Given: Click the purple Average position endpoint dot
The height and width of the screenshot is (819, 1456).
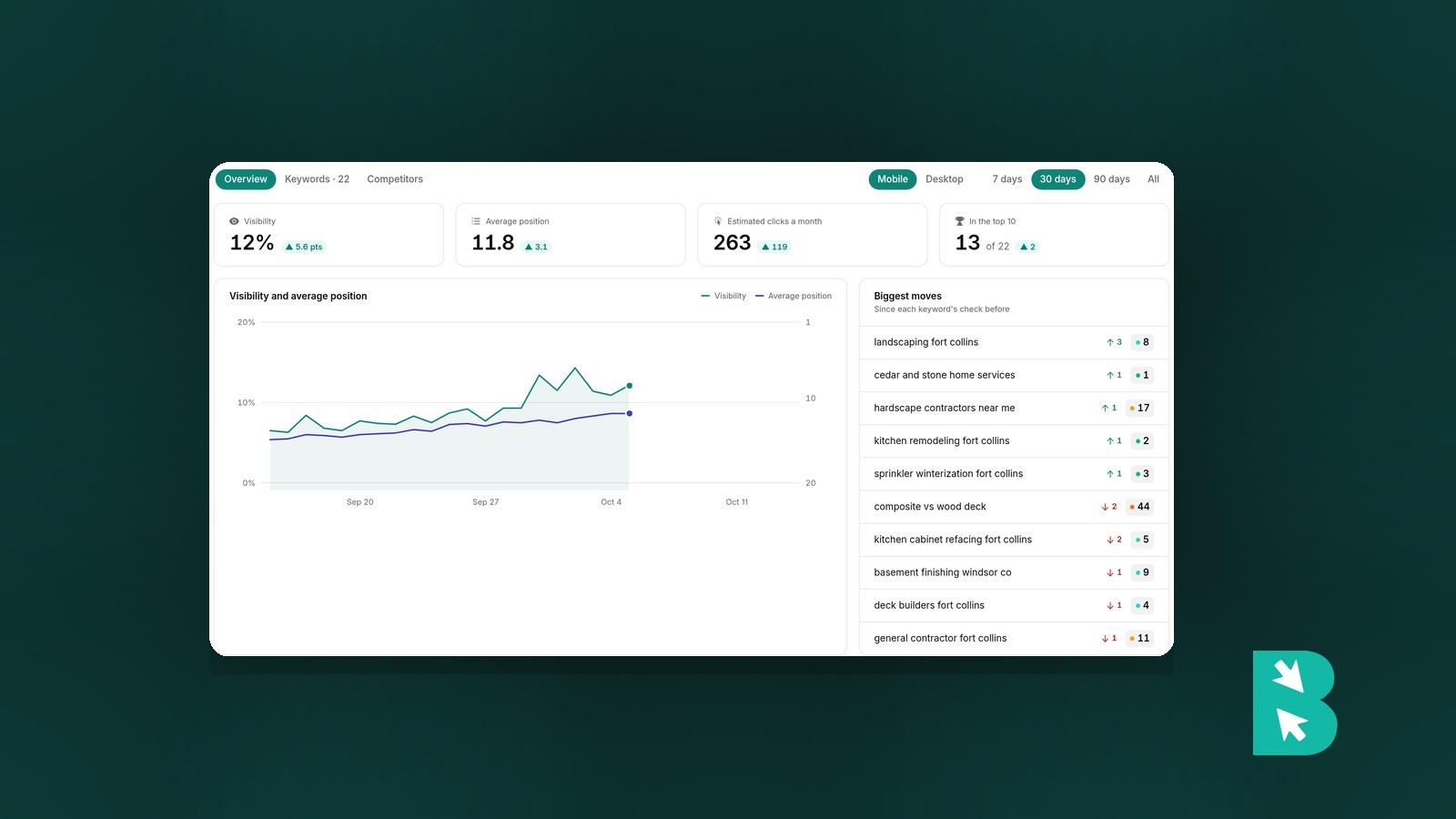Looking at the screenshot, I should [x=629, y=413].
